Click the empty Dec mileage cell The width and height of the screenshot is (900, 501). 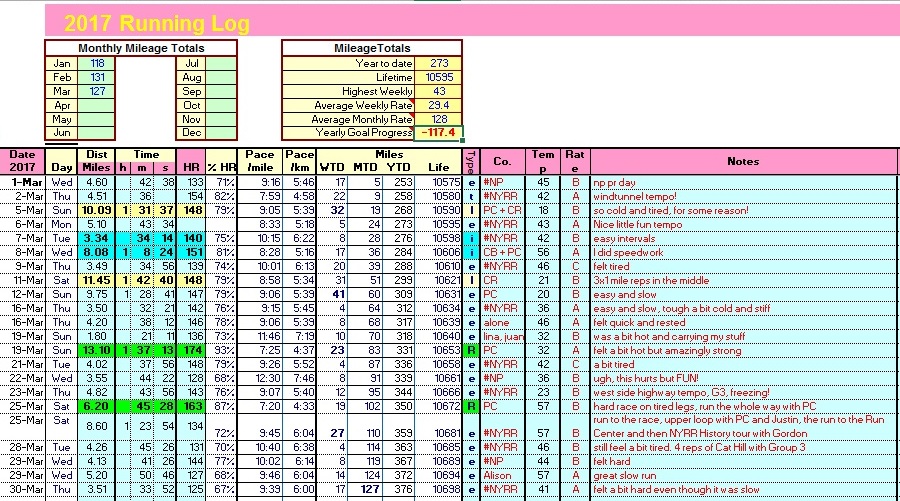coord(221,133)
